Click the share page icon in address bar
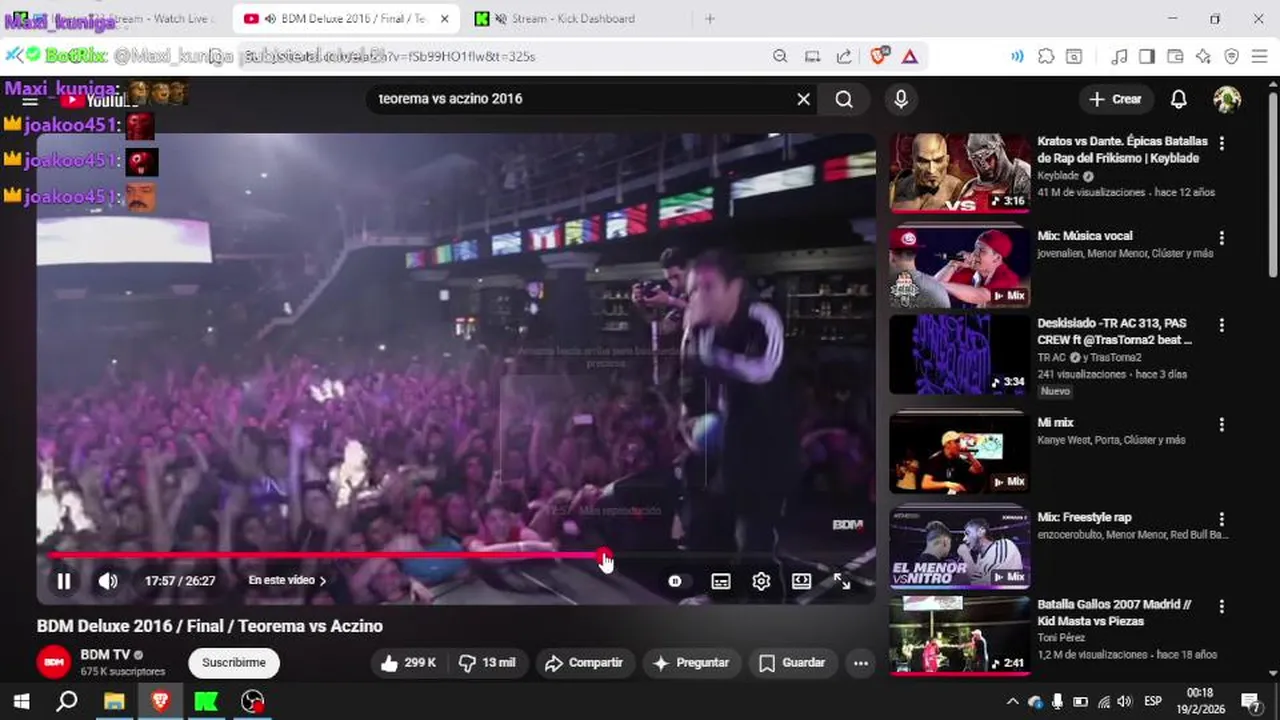Screen dimensions: 1280x720 coord(844,56)
